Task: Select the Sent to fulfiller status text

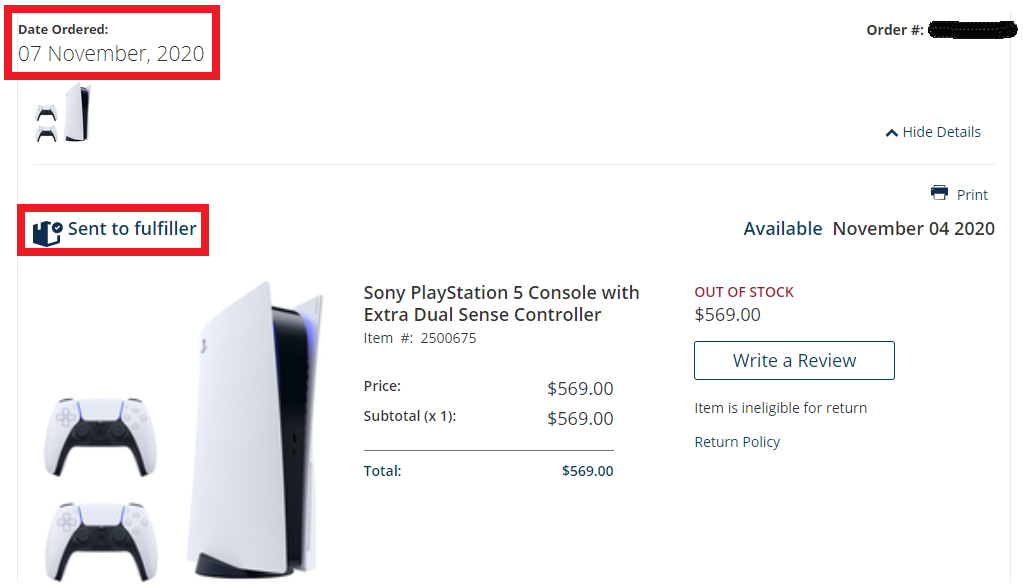Action: coord(132,229)
